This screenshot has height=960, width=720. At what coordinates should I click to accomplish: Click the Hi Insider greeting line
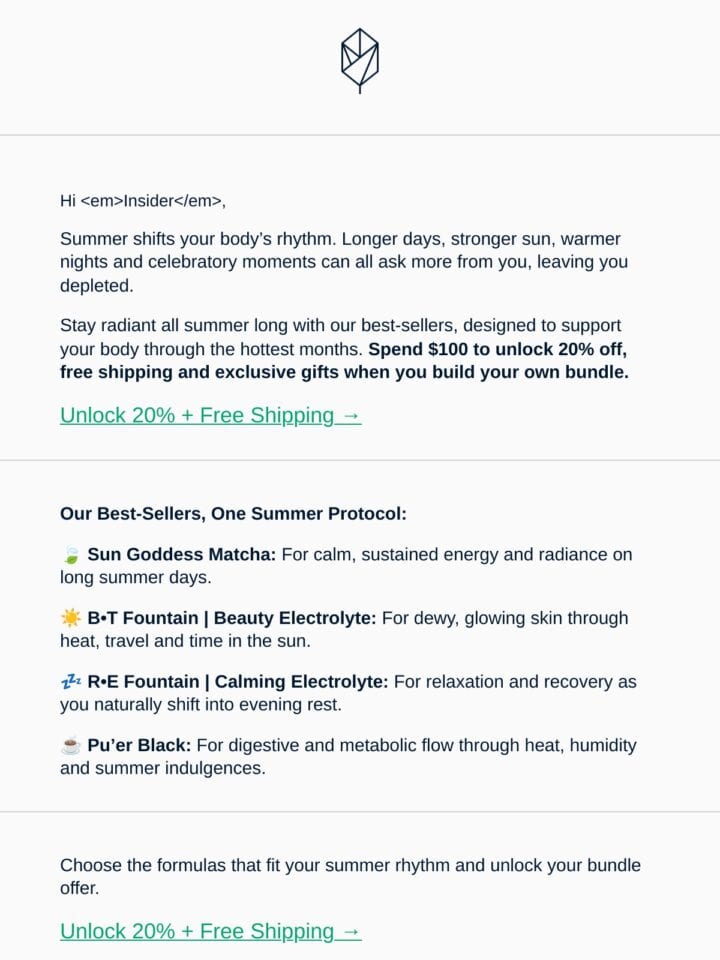143,201
